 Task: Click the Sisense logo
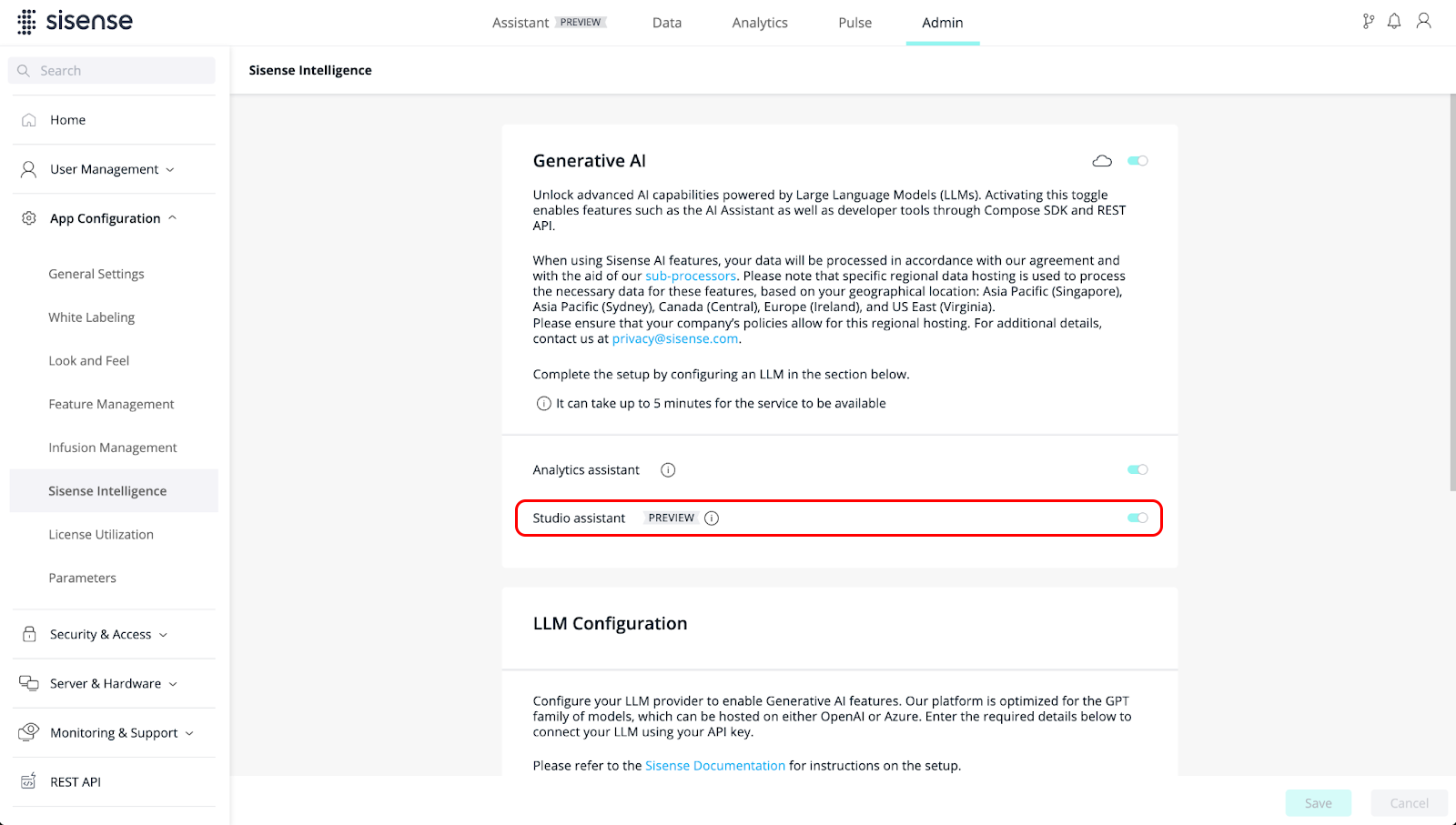pos(75,21)
